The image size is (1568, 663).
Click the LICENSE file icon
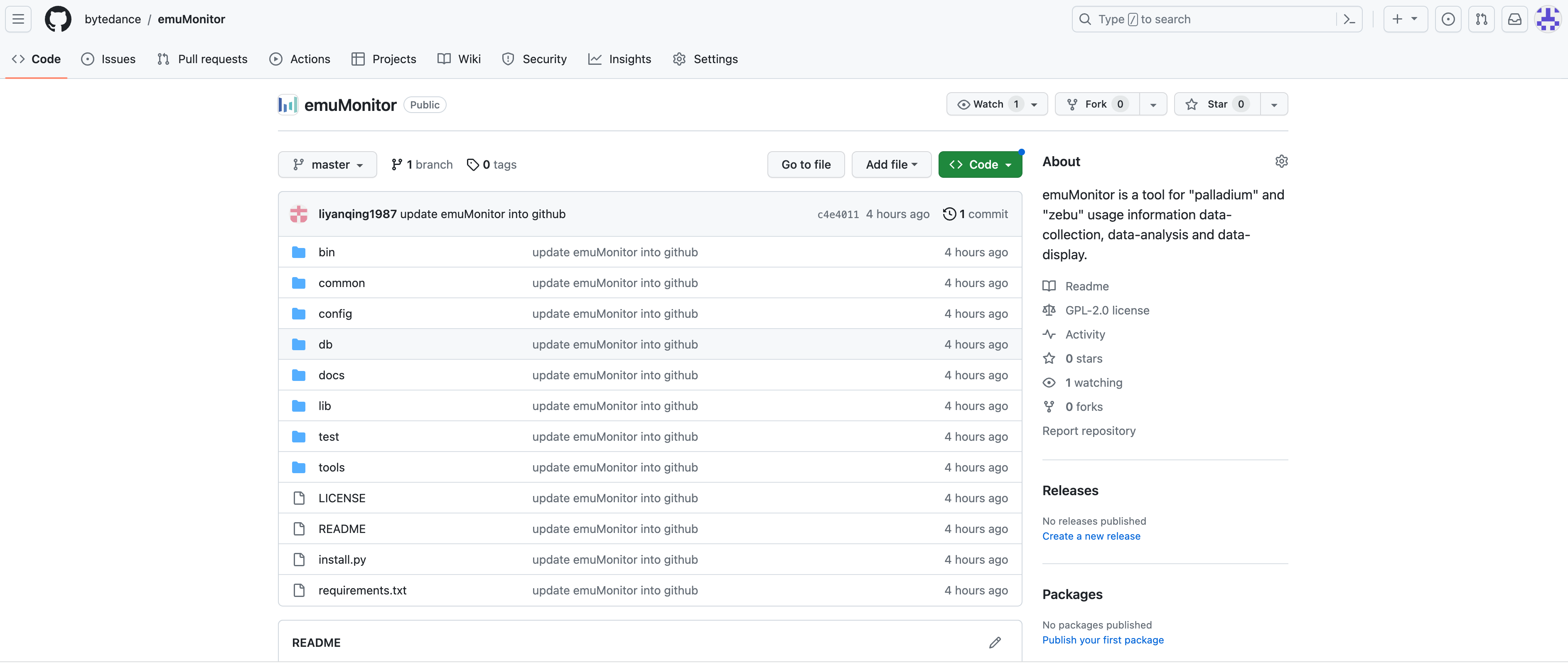pos(299,498)
